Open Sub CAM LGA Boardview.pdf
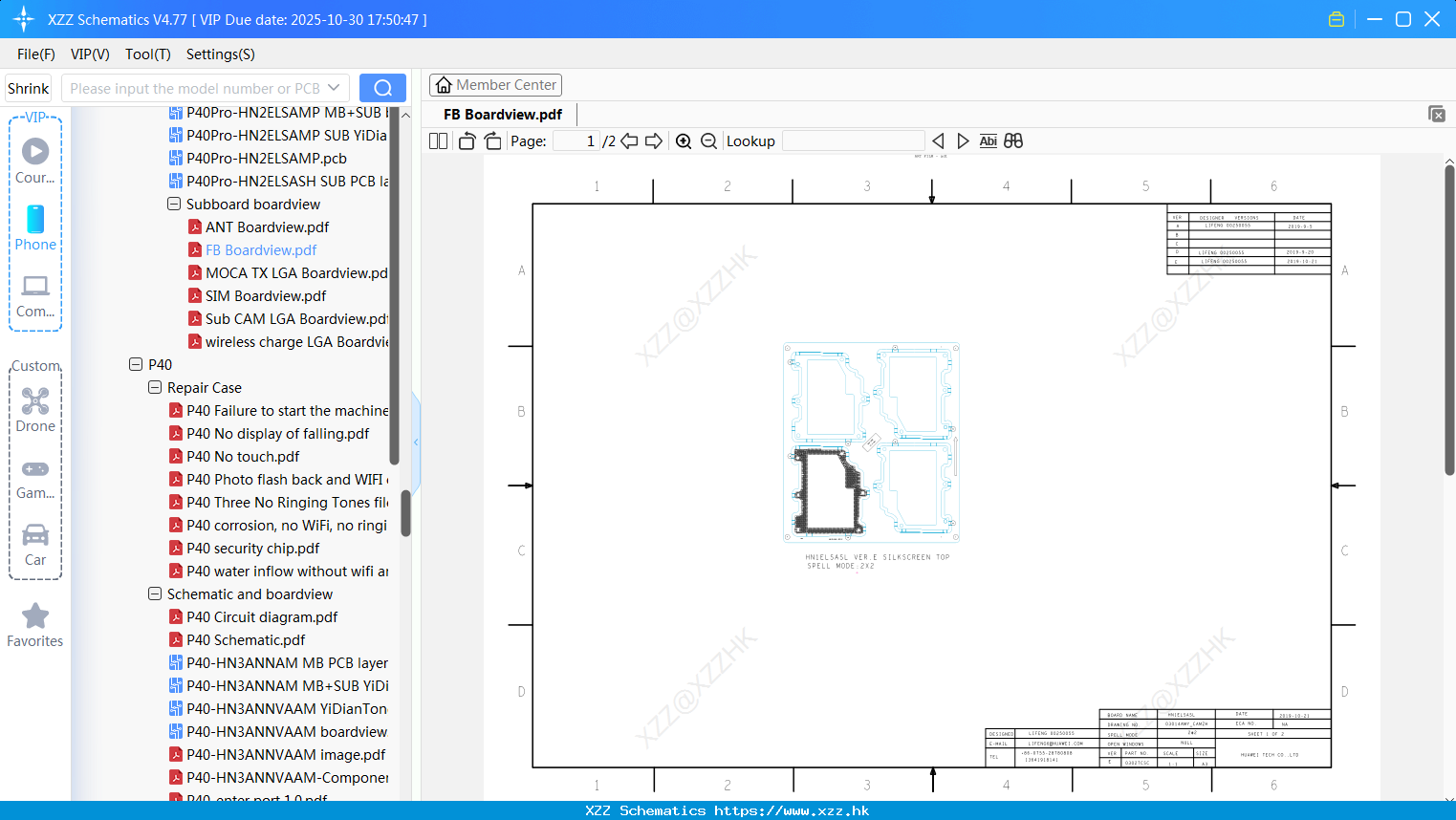This screenshot has width=1456, height=820. [x=296, y=318]
